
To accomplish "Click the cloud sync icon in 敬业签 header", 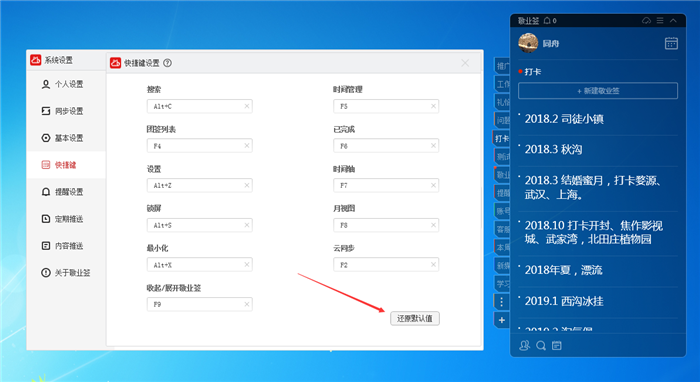I will (646, 21).
